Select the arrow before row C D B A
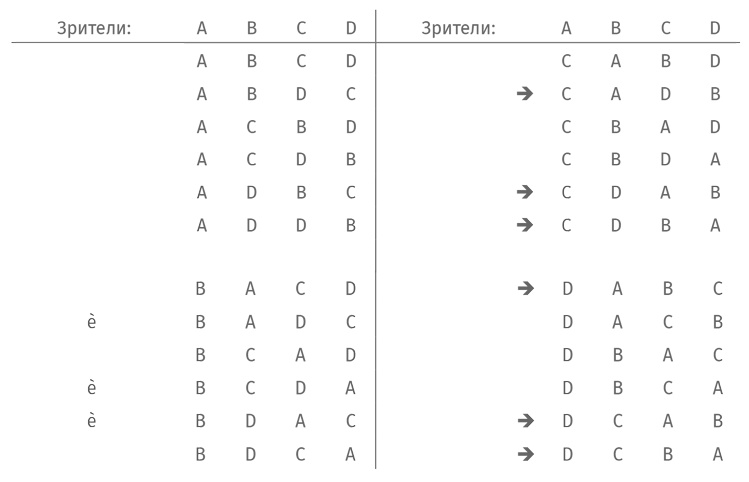This screenshot has height=482, width=749. coord(523,226)
